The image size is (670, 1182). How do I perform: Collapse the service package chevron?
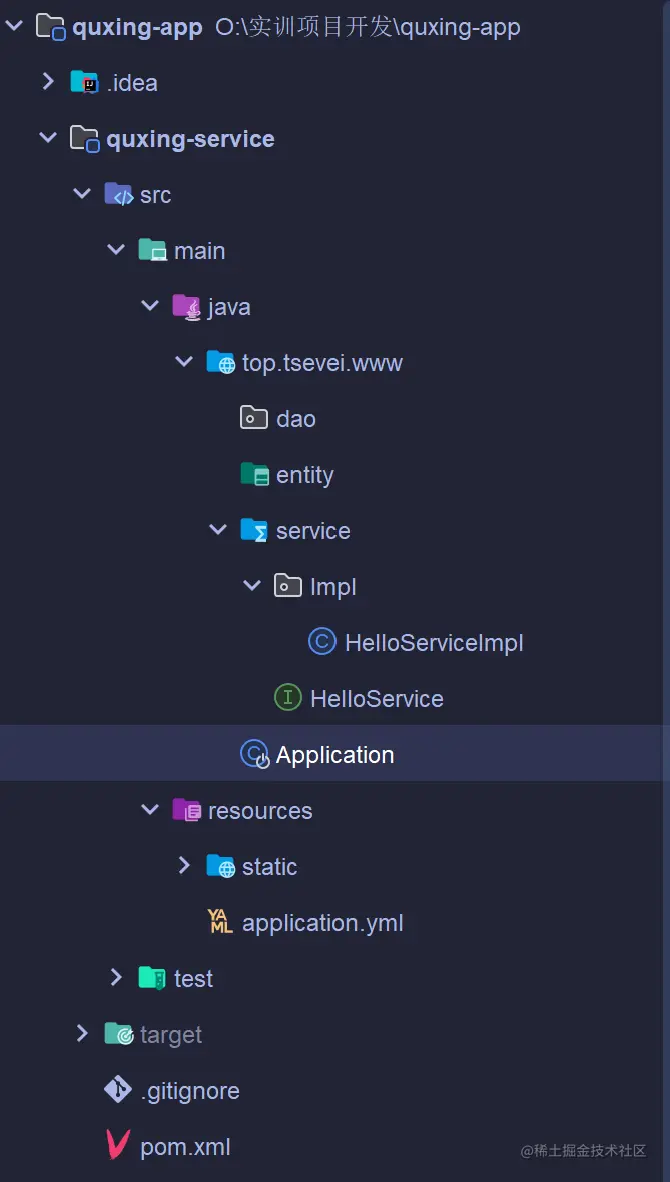tap(218, 530)
